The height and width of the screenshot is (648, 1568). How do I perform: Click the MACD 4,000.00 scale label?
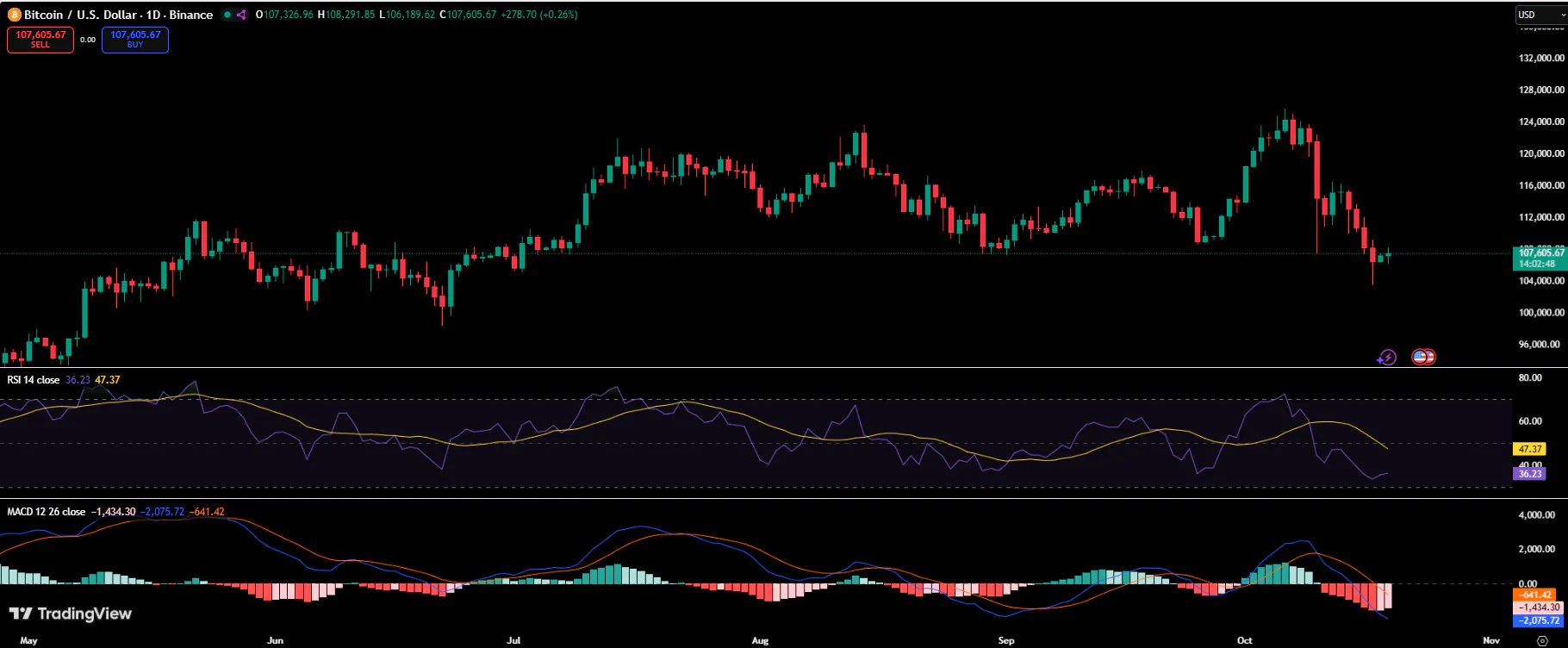[1537, 515]
